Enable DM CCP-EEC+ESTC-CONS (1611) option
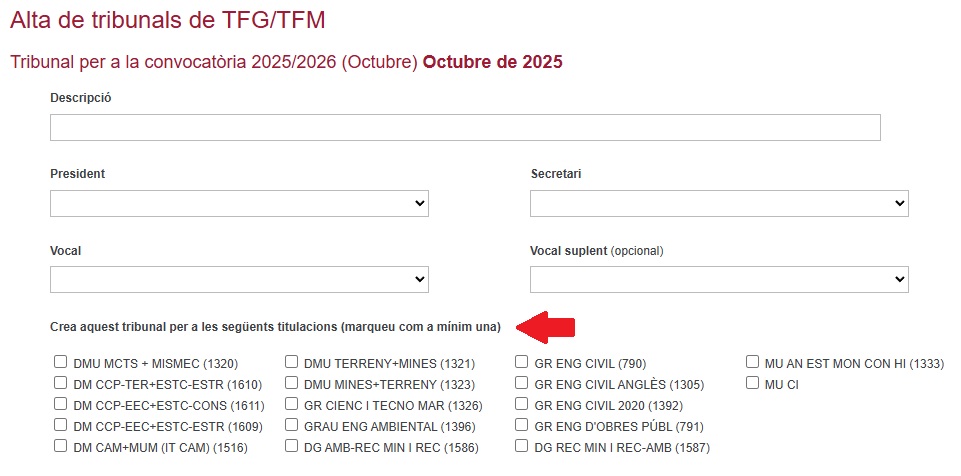Screen dimensions: 961x476 tap(61, 404)
